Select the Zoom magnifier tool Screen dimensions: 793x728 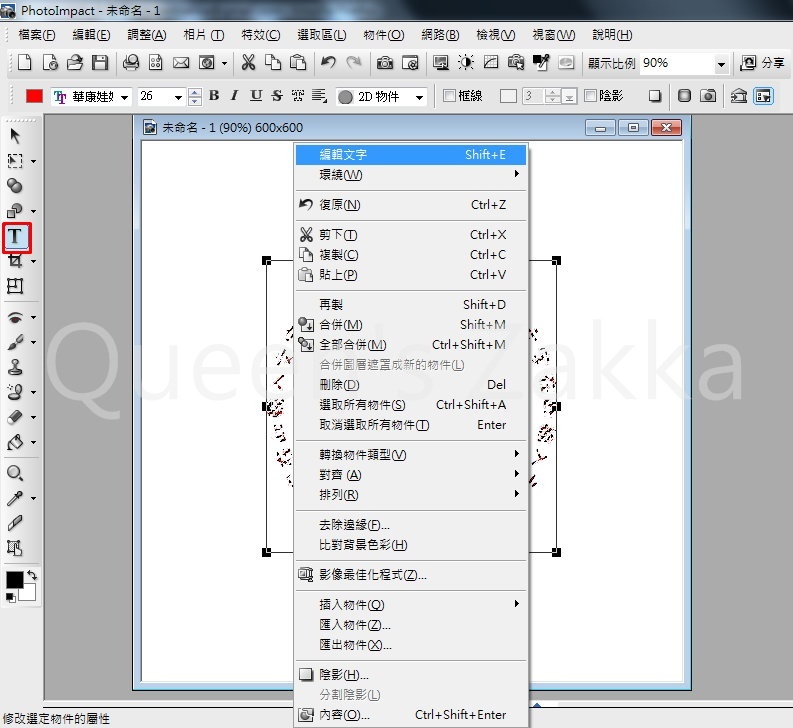coord(15,473)
